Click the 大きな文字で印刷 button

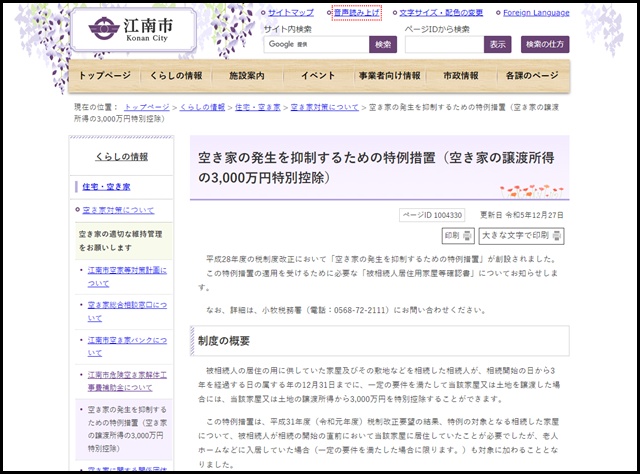[x=521, y=236]
